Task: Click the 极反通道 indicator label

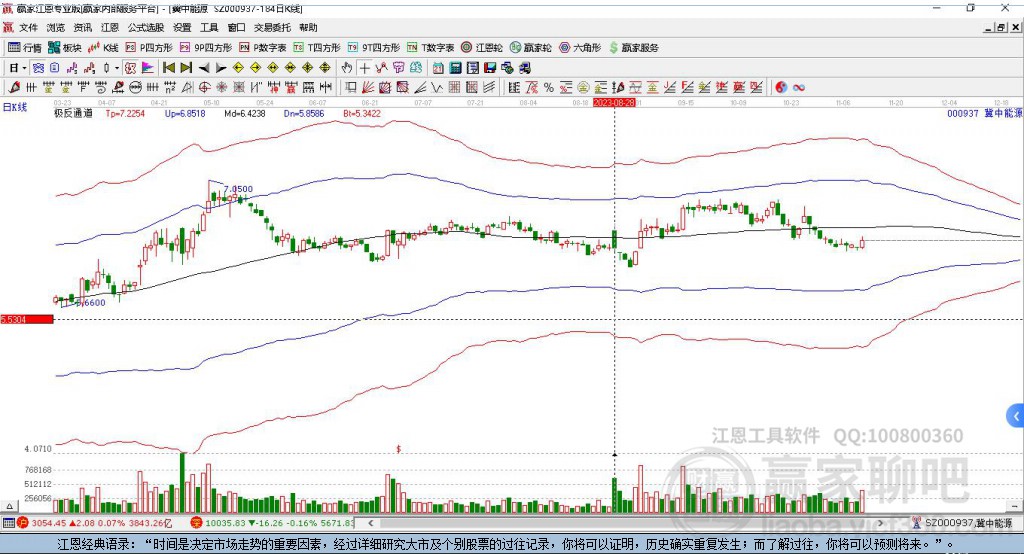Action: coord(73,113)
